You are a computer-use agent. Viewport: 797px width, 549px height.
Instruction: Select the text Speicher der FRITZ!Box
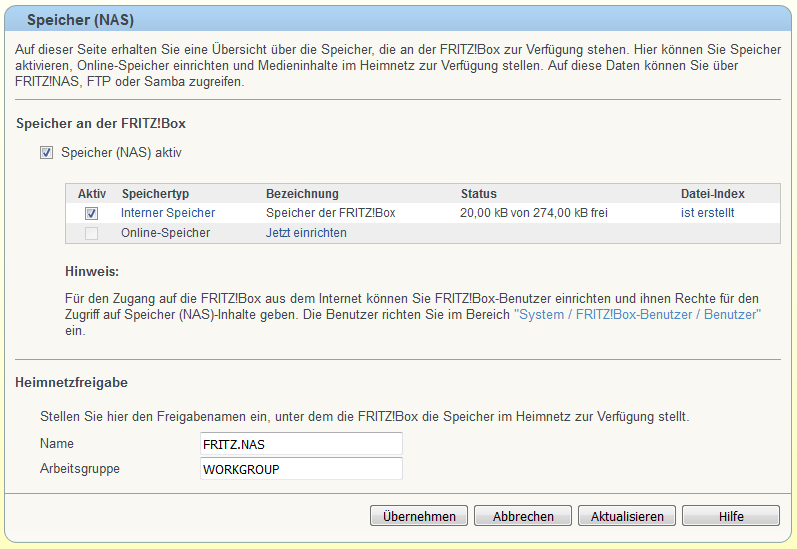330,212
